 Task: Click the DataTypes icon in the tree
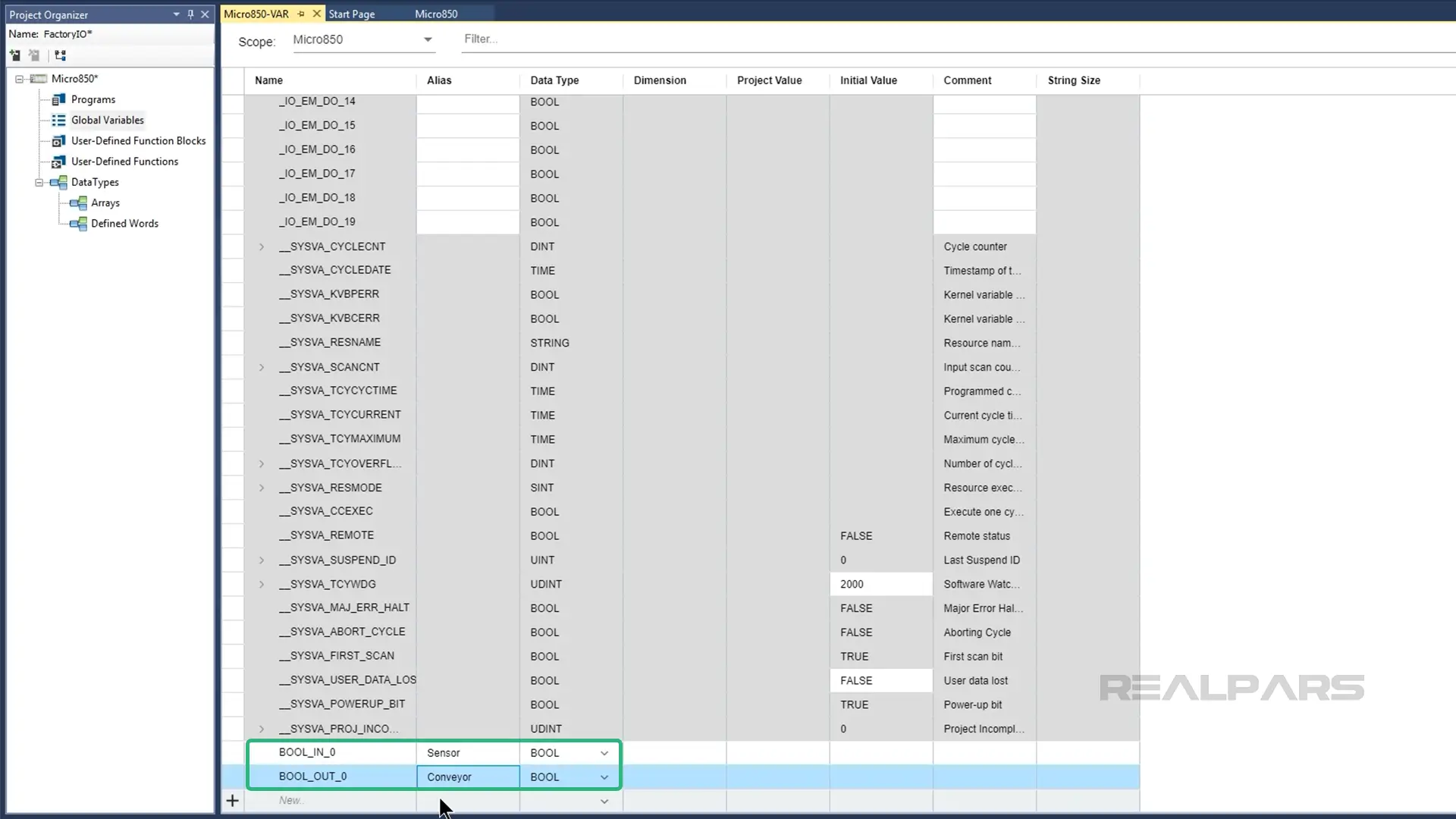(x=58, y=182)
